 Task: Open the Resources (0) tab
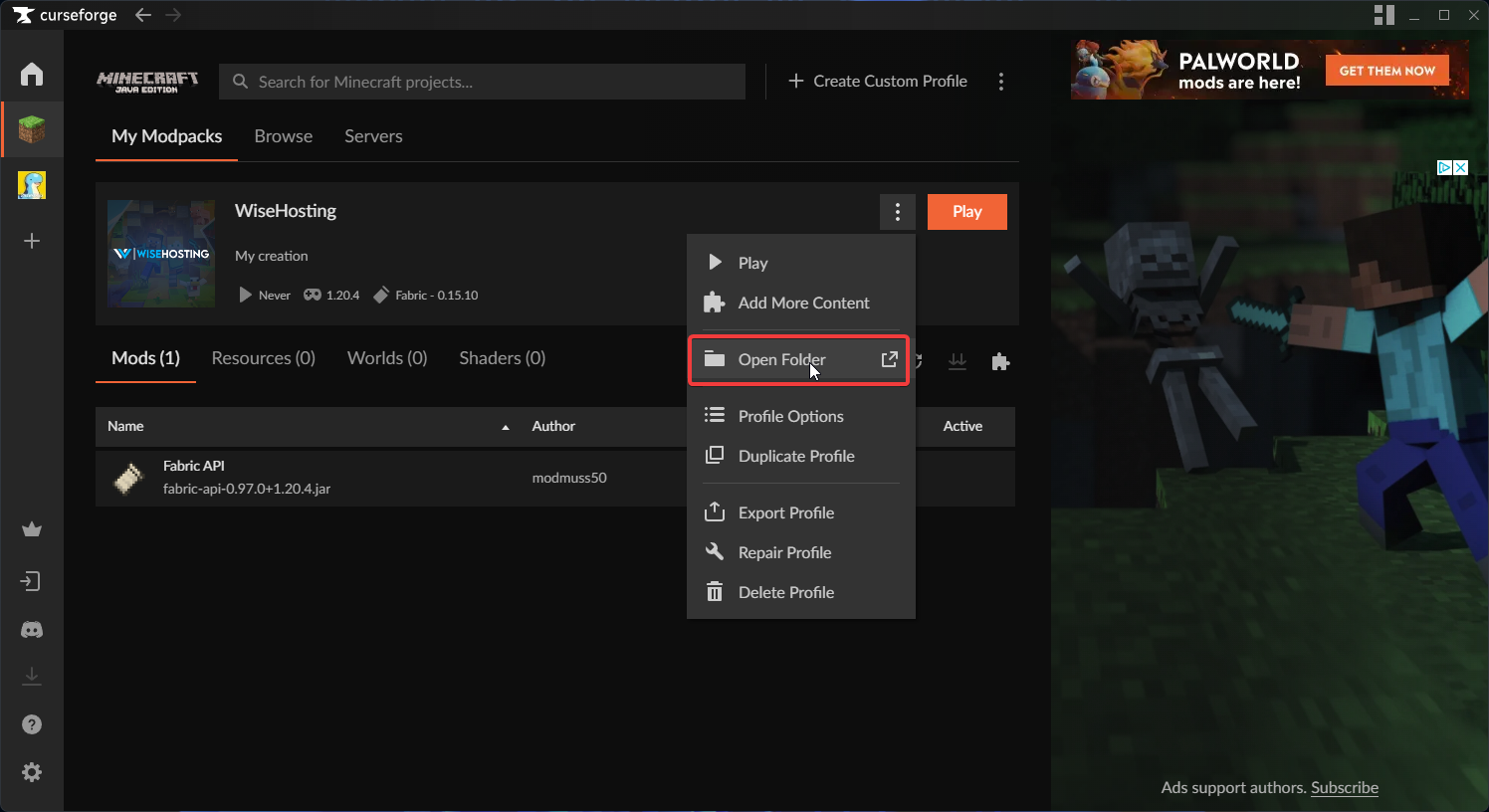(264, 358)
